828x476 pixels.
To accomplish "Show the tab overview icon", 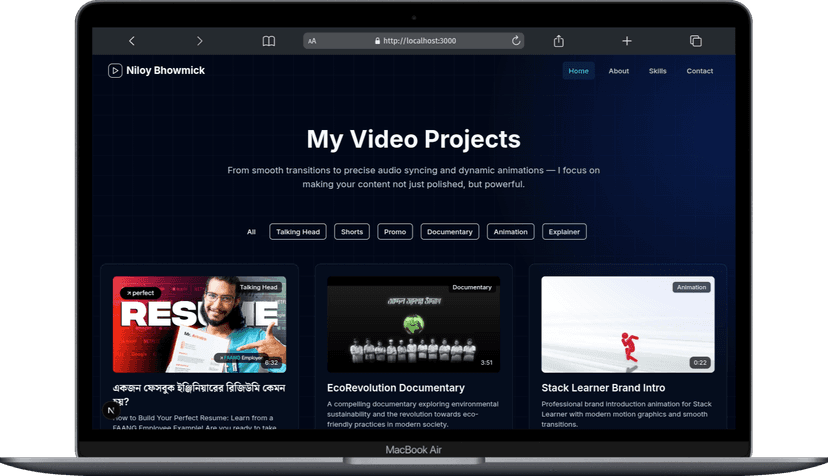I will click(695, 41).
